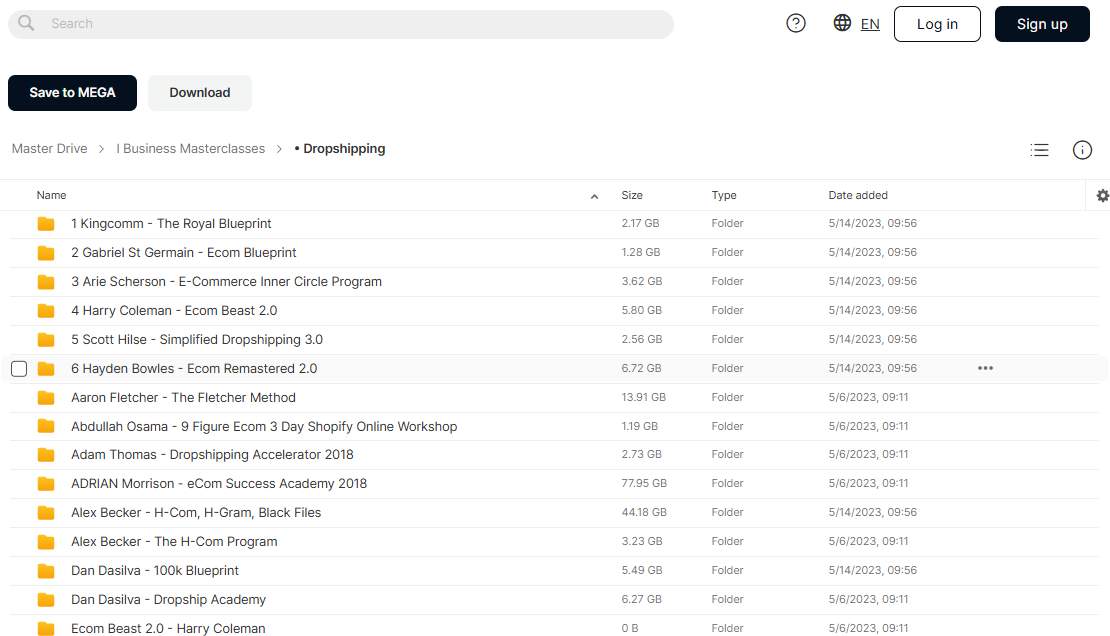Click the Log in button
The width and height of the screenshot is (1110, 636).
[937, 24]
